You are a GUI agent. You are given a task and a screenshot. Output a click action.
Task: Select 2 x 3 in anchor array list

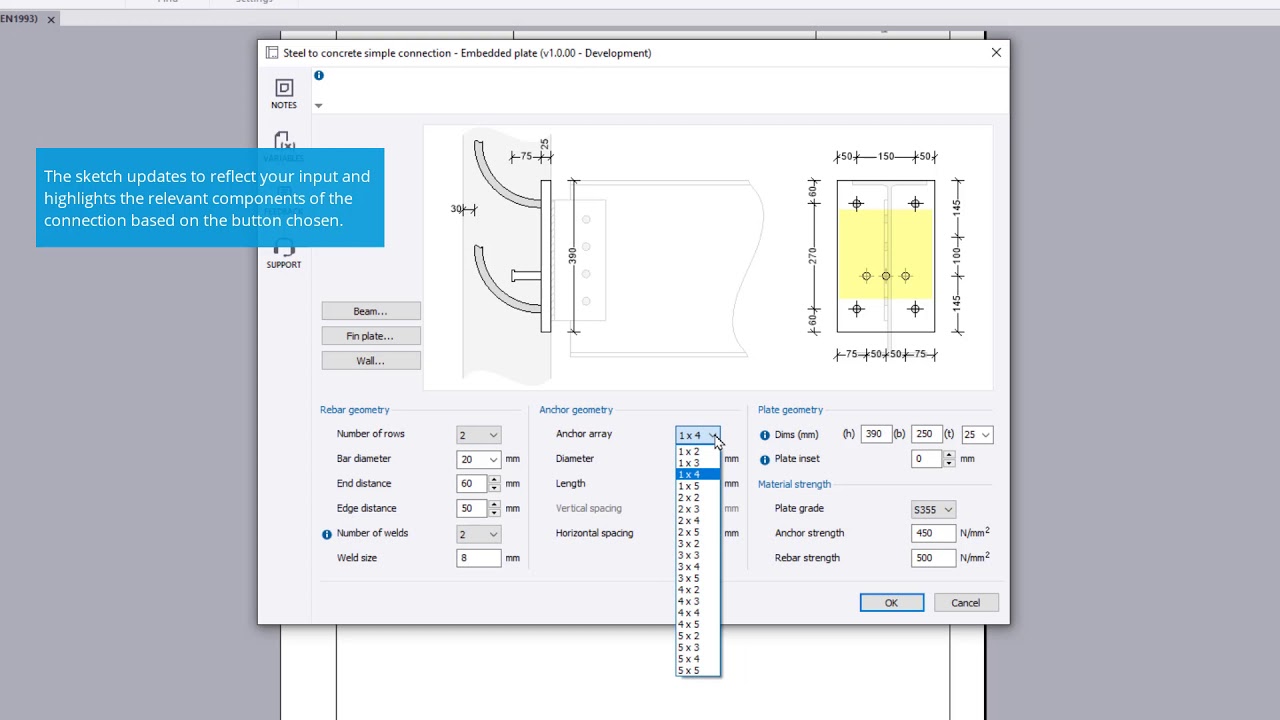(x=697, y=509)
